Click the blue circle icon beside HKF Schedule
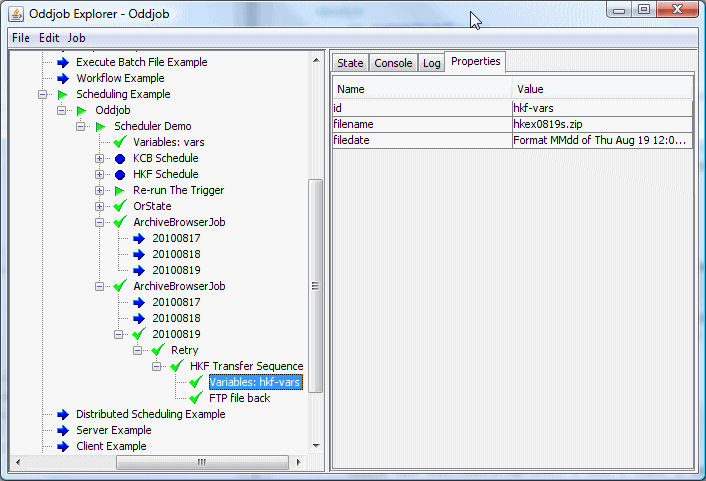This screenshot has height=481, width=706. click(x=120, y=174)
